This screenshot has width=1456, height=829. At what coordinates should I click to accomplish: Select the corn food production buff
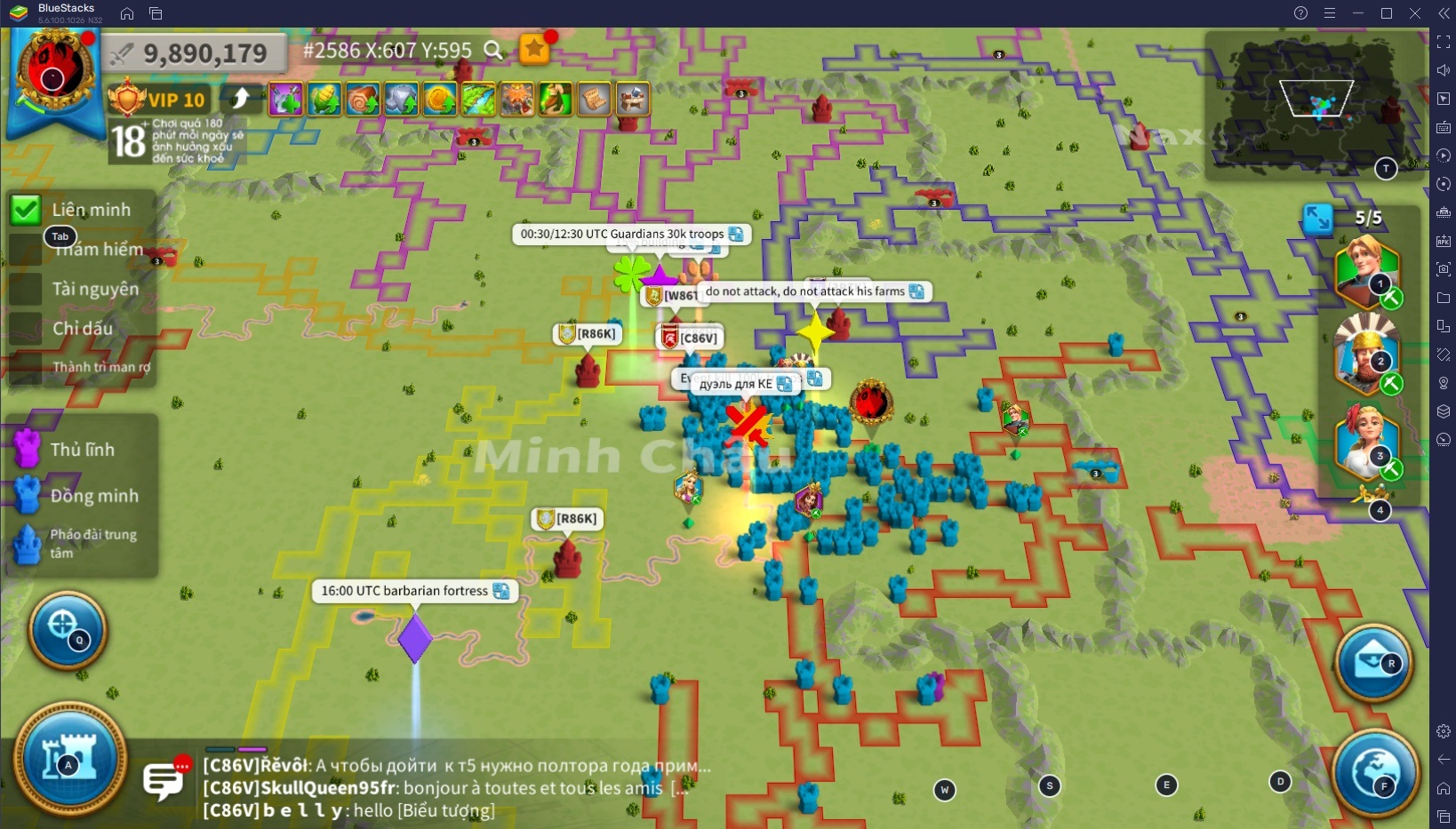(324, 100)
